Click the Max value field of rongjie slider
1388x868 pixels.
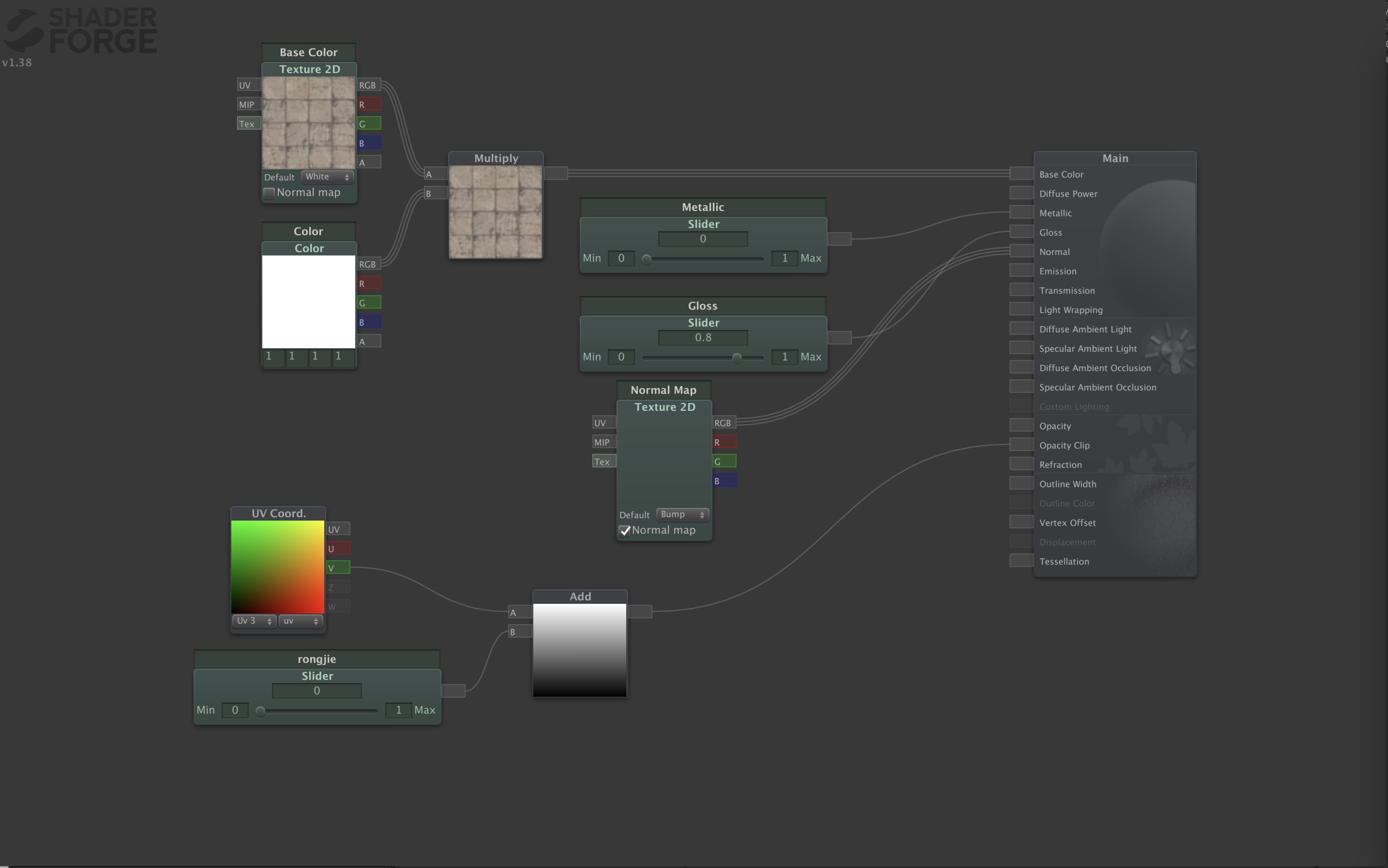pos(399,710)
